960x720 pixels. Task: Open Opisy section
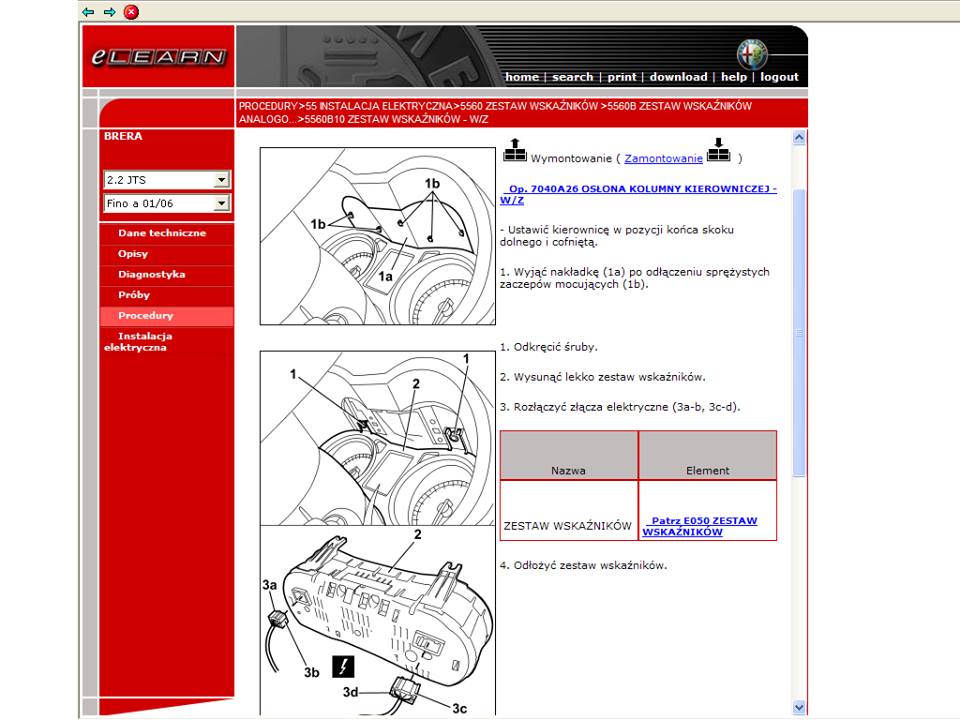[133, 254]
